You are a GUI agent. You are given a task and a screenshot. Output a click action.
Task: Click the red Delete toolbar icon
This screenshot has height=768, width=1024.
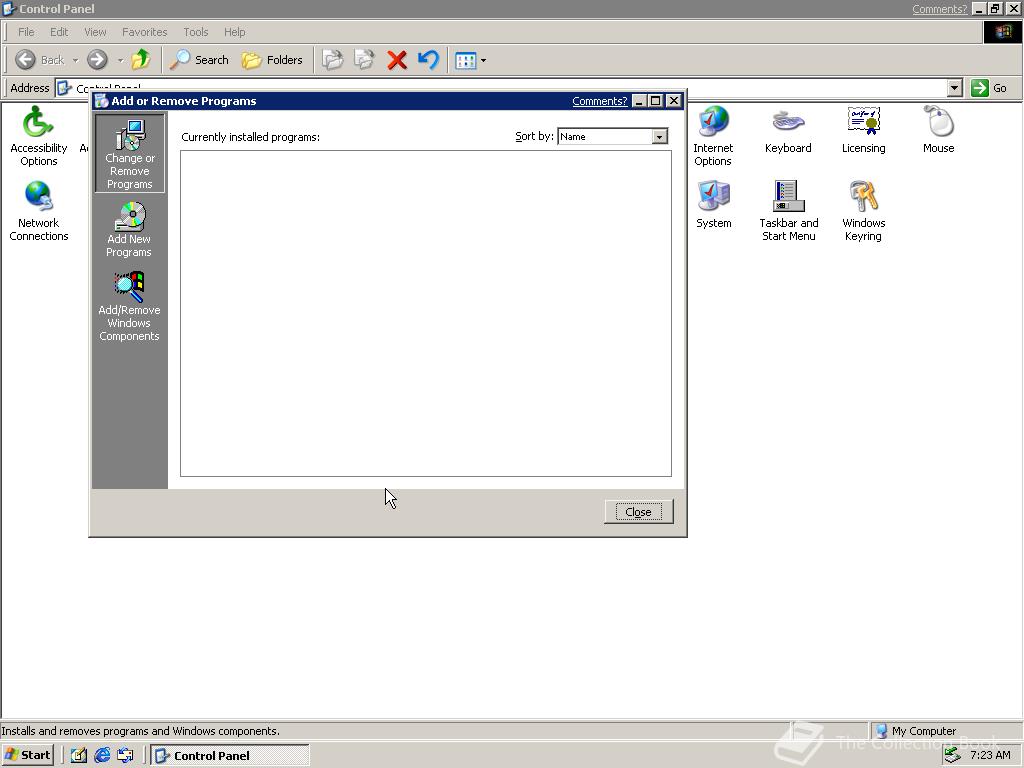tap(396, 60)
